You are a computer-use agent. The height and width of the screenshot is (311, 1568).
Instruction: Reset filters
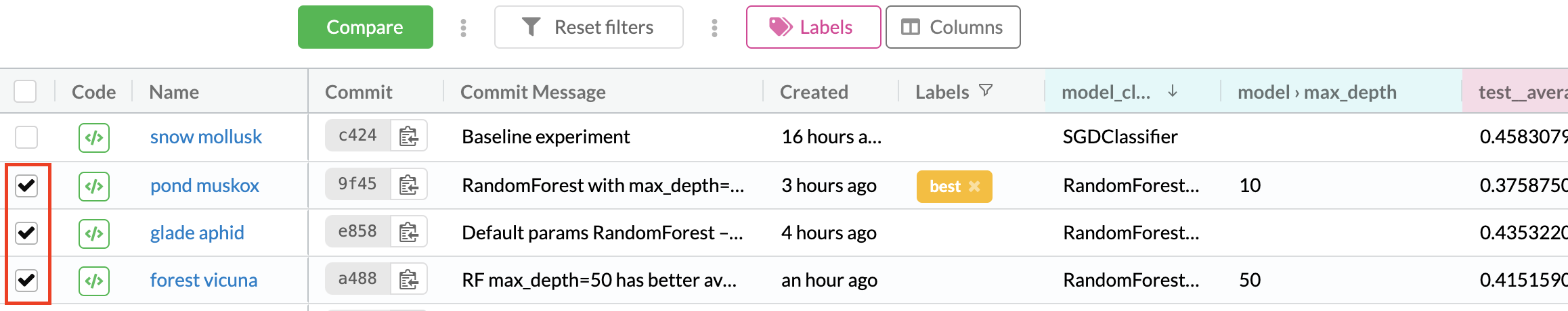(588, 28)
